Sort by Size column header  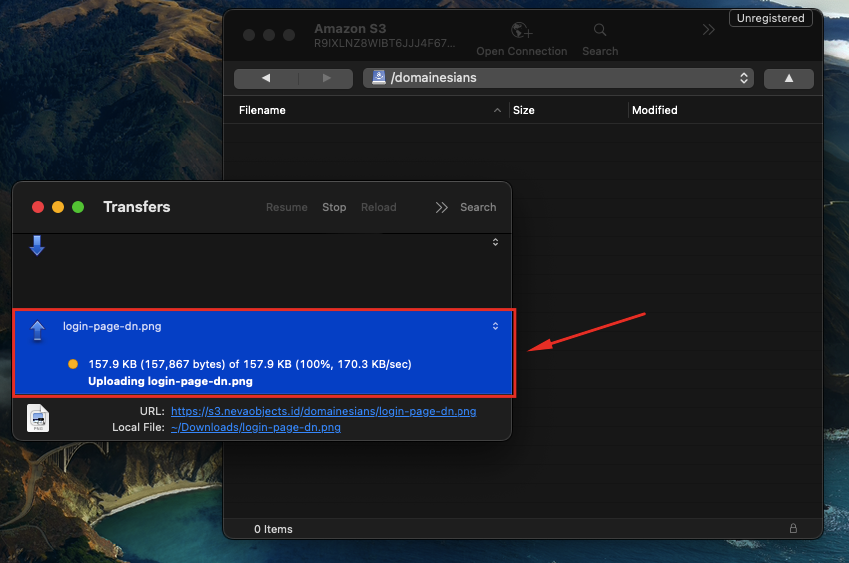tap(524, 110)
